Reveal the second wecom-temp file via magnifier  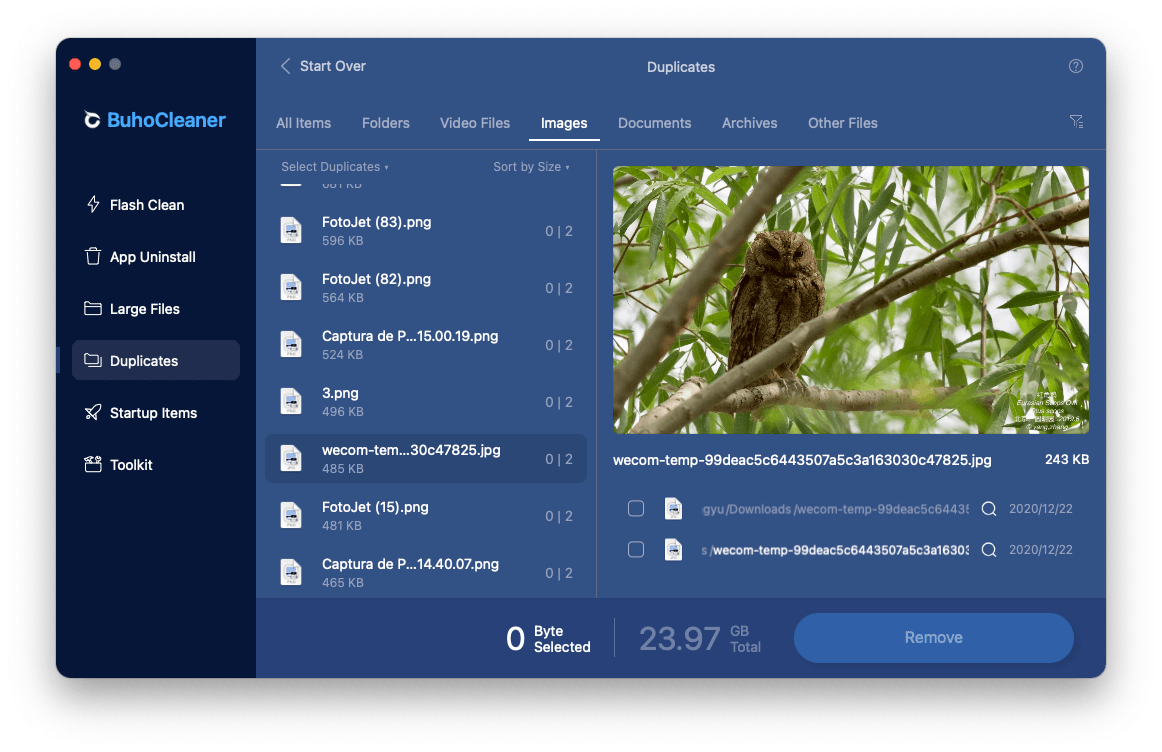(989, 549)
